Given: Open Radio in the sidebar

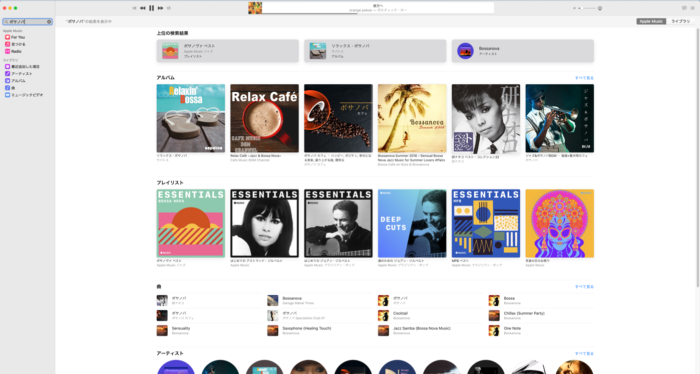Looking at the screenshot, I should point(13,51).
